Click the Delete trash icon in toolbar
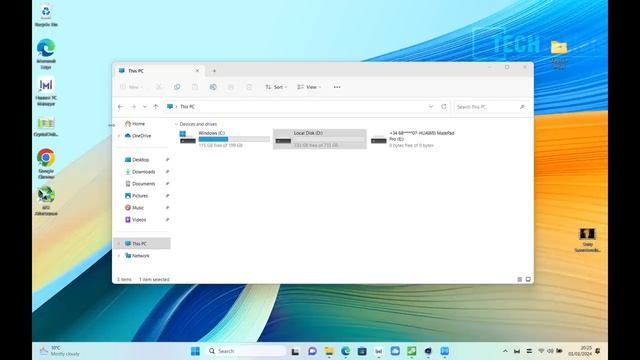The image size is (640, 360). 249,87
